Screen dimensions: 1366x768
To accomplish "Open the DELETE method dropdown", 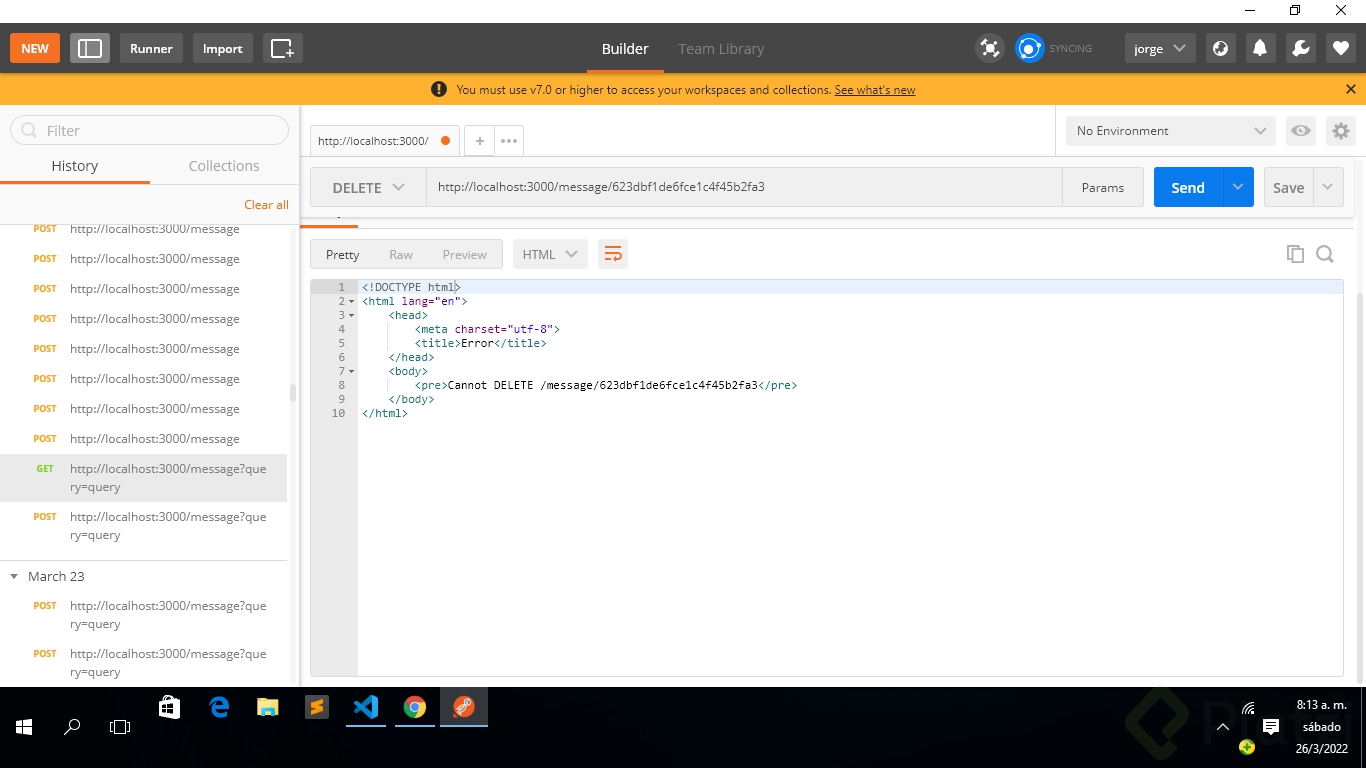I will coord(368,187).
